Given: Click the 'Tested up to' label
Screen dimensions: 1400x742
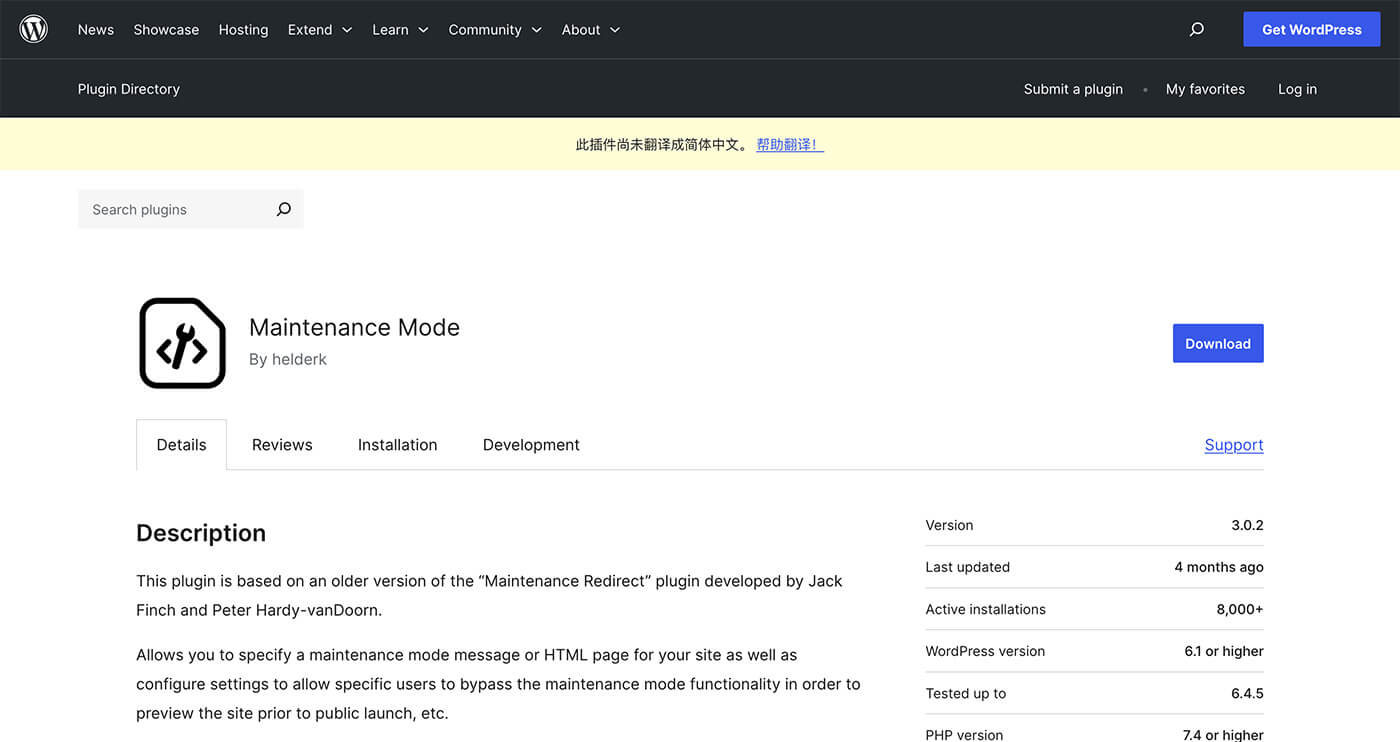Looking at the screenshot, I should (966, 693).
